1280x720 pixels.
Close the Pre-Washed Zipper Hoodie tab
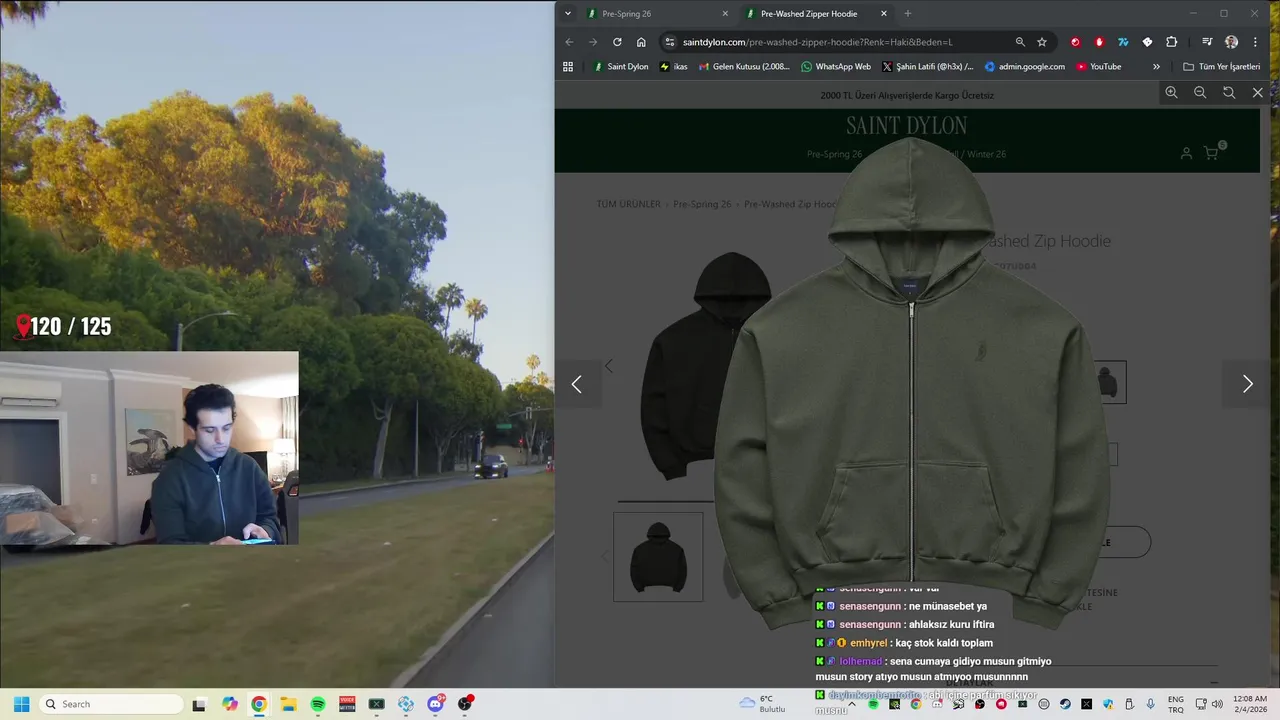point(883,14)
